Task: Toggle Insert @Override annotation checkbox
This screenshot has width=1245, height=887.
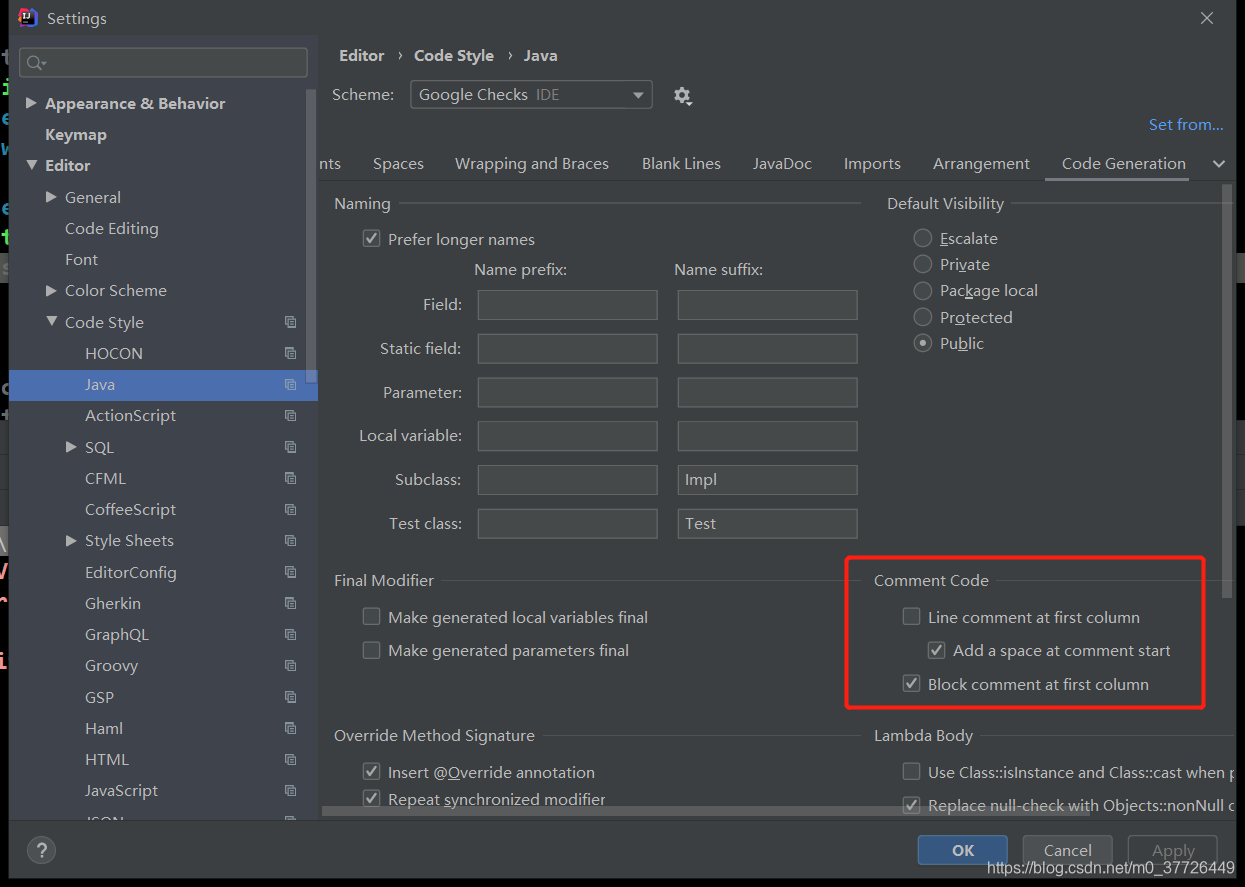Action: point(371,772)
